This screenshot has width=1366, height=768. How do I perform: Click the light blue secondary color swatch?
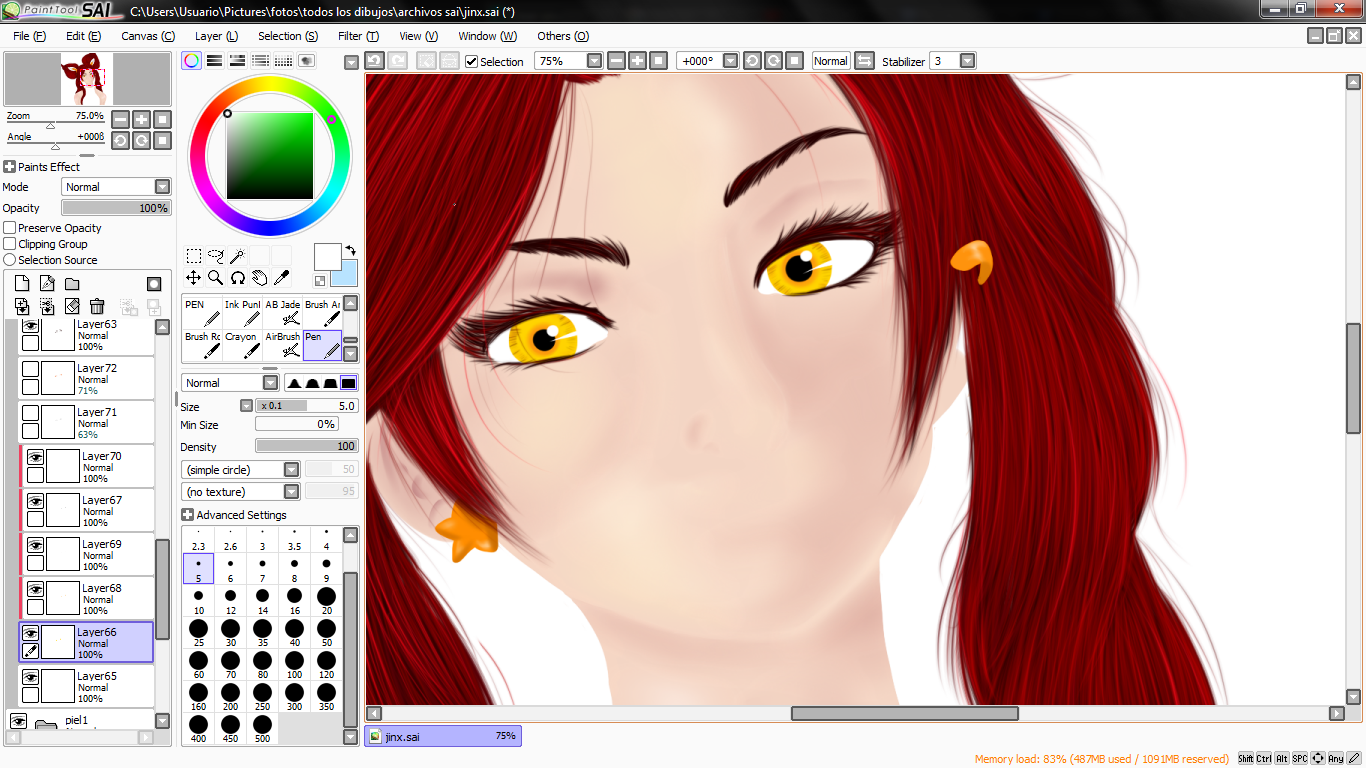346,274
